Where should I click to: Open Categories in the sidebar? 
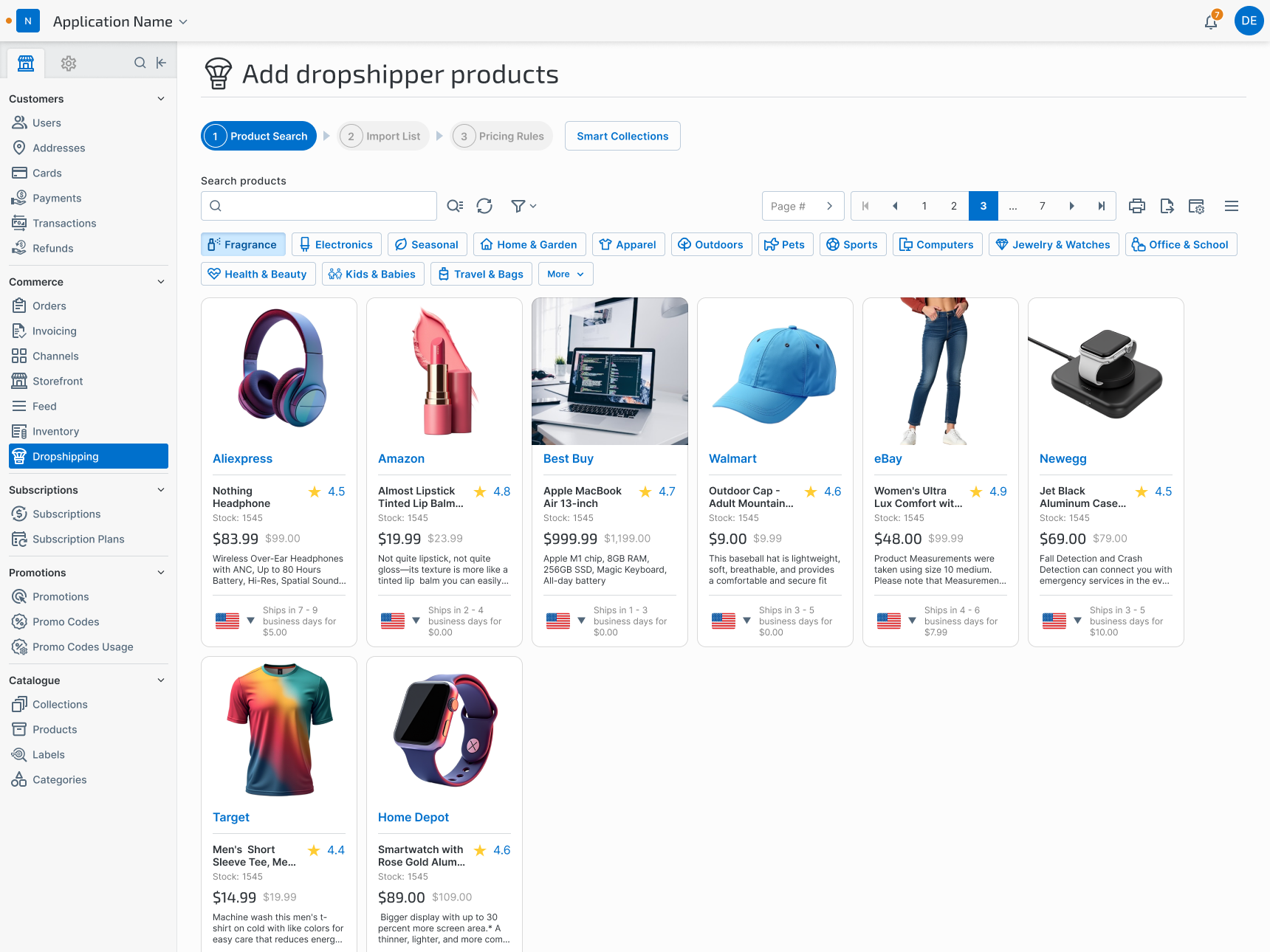coord(89,779)
